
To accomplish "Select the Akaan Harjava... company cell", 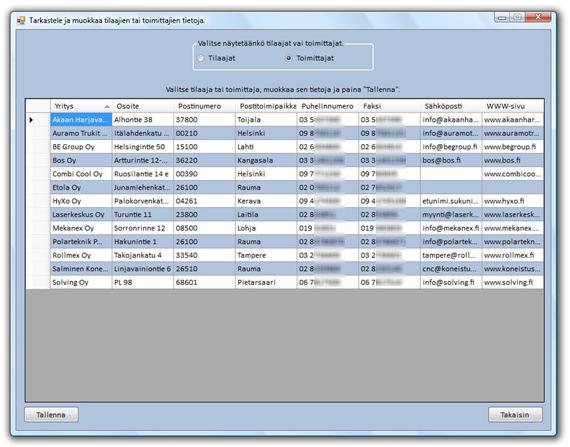I will 81,120.
